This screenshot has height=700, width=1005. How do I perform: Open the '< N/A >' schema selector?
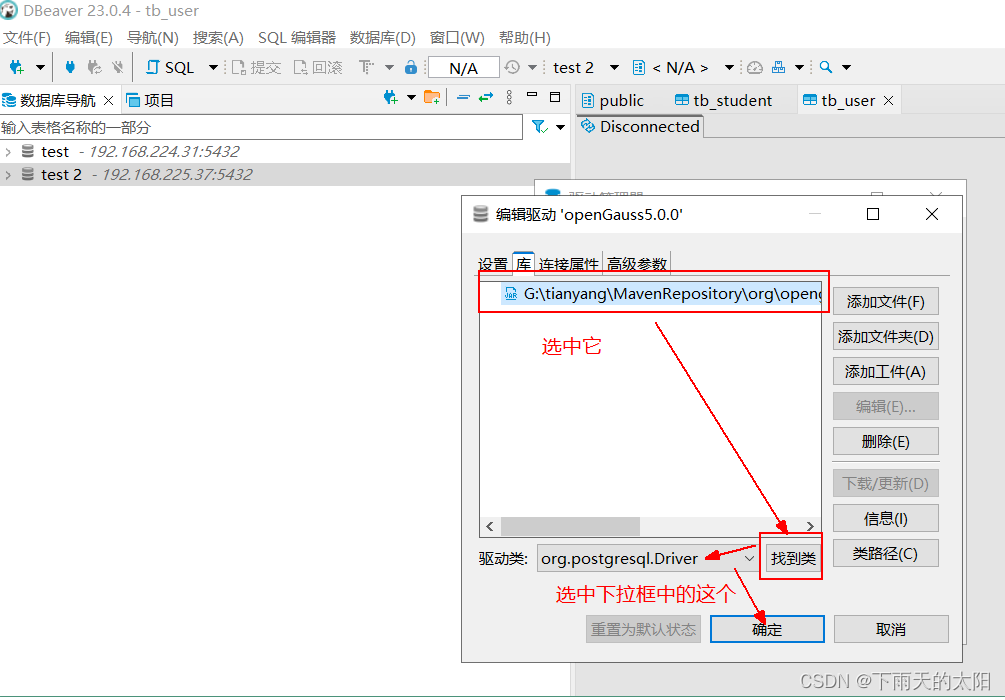point(683,67)
